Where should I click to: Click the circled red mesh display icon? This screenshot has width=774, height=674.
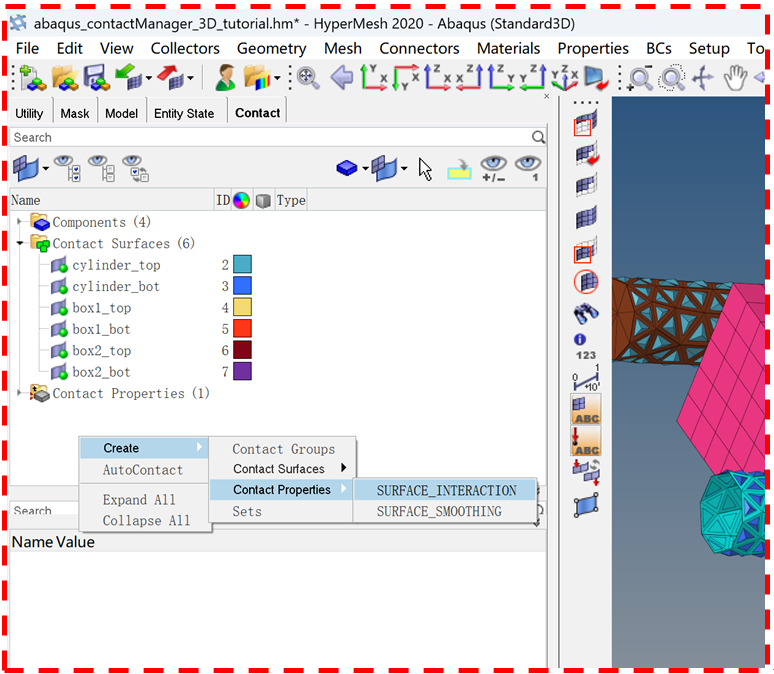coord(586,282)
